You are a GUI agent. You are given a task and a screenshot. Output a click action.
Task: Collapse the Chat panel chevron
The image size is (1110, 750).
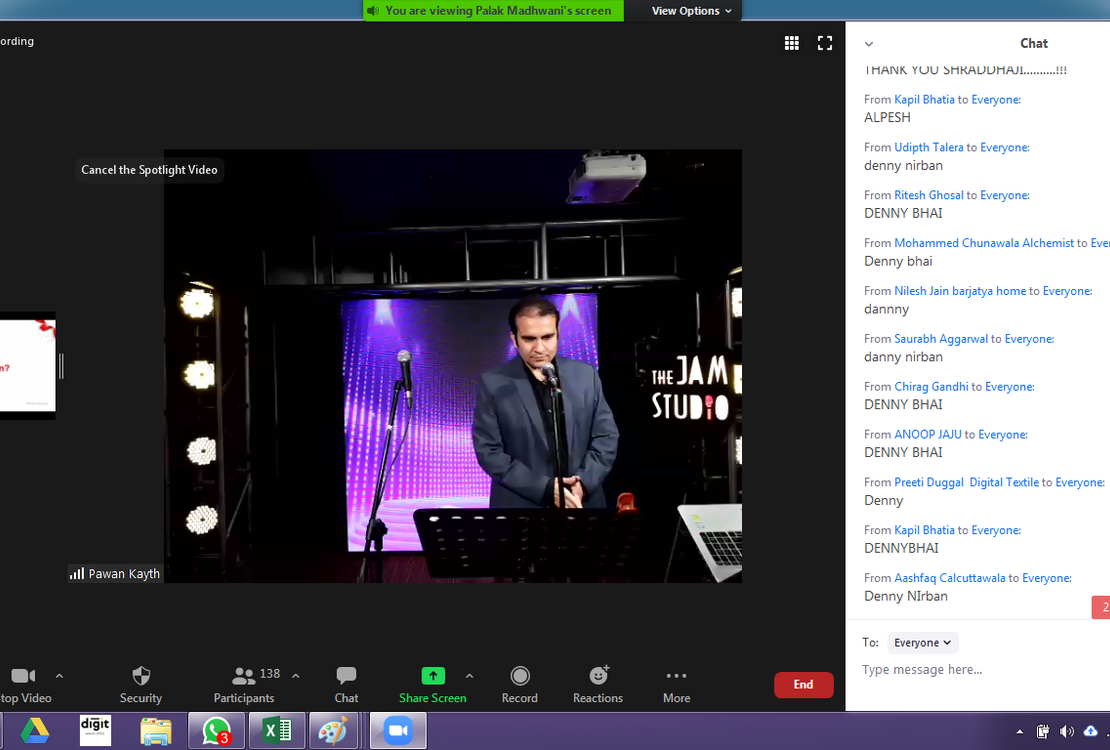(x=869, y=44)
